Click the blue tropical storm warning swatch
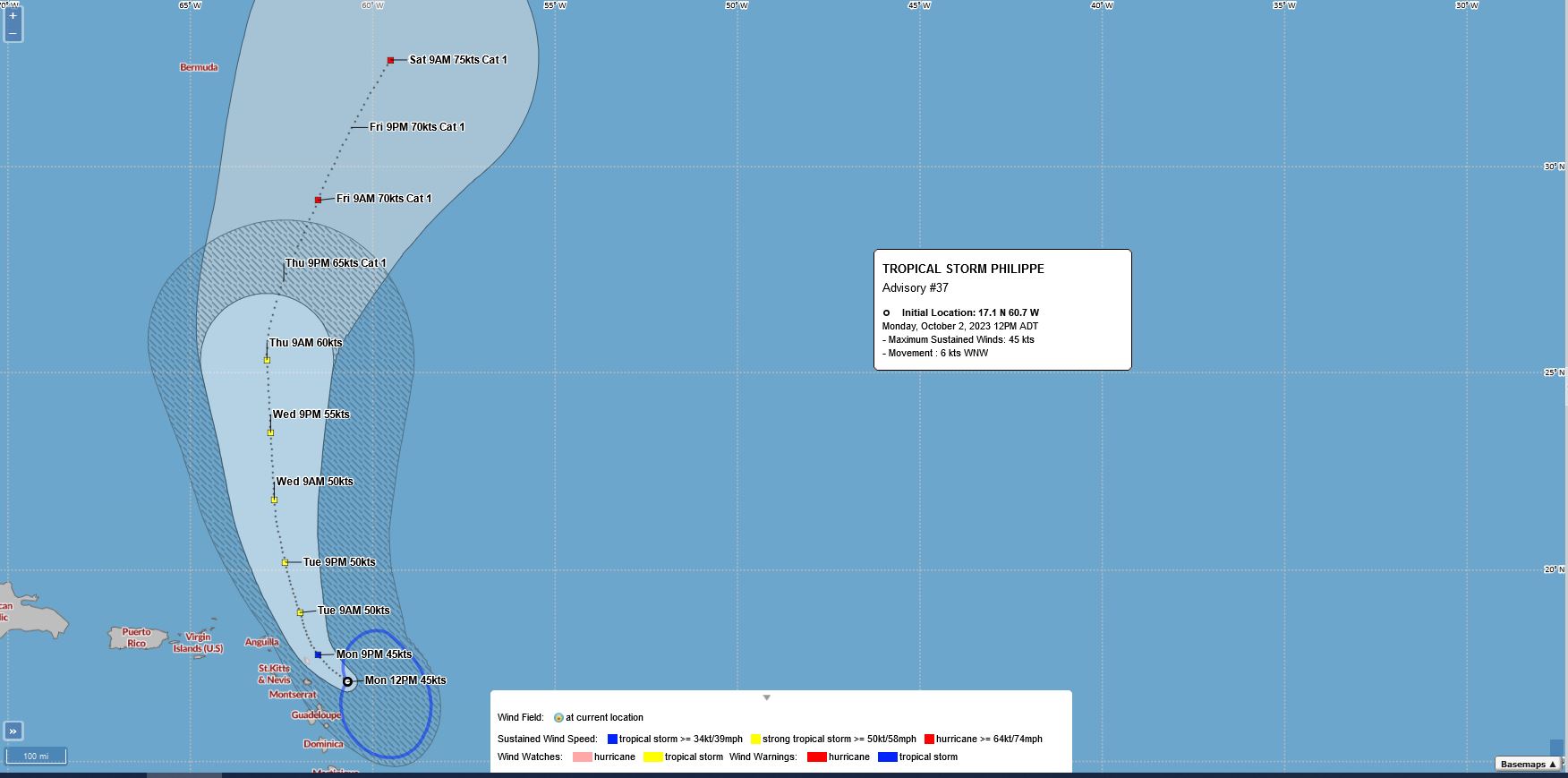 tap(887, 757)
